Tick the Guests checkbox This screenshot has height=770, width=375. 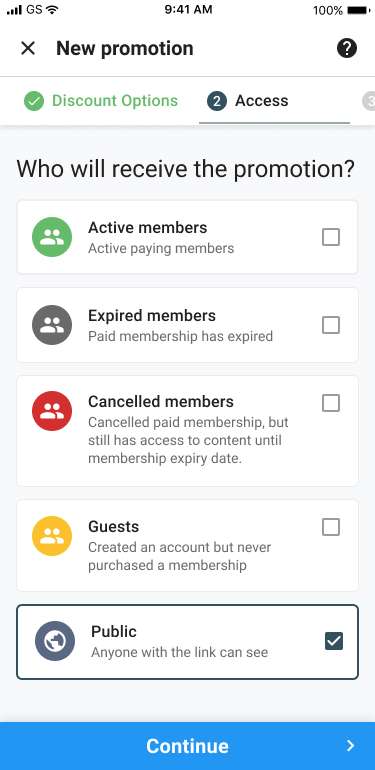coord(331,527)
